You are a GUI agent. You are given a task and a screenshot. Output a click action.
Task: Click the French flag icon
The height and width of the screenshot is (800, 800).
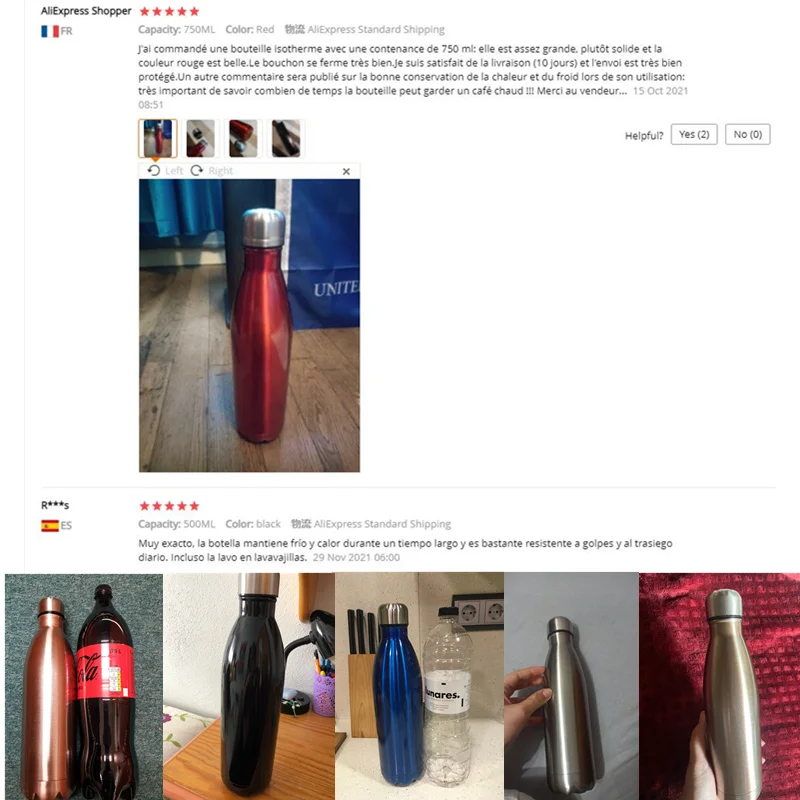[x=50, y=31]
